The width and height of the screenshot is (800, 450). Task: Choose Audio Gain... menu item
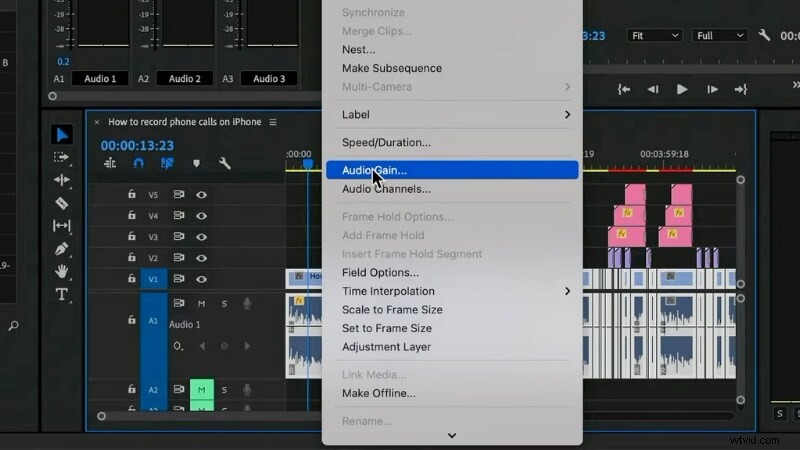[x=452, y=170]
